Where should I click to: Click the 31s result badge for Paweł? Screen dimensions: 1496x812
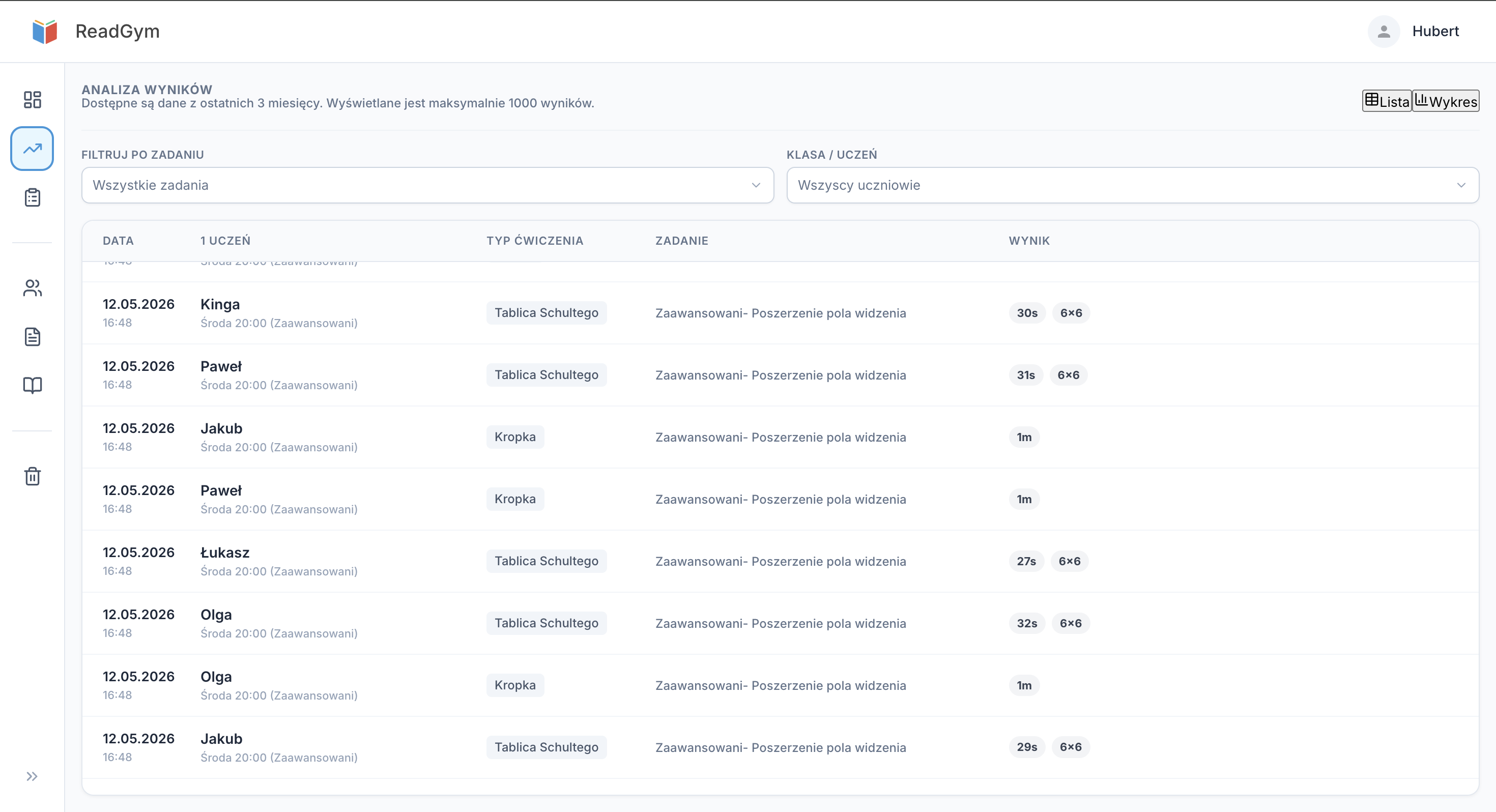1026,375
